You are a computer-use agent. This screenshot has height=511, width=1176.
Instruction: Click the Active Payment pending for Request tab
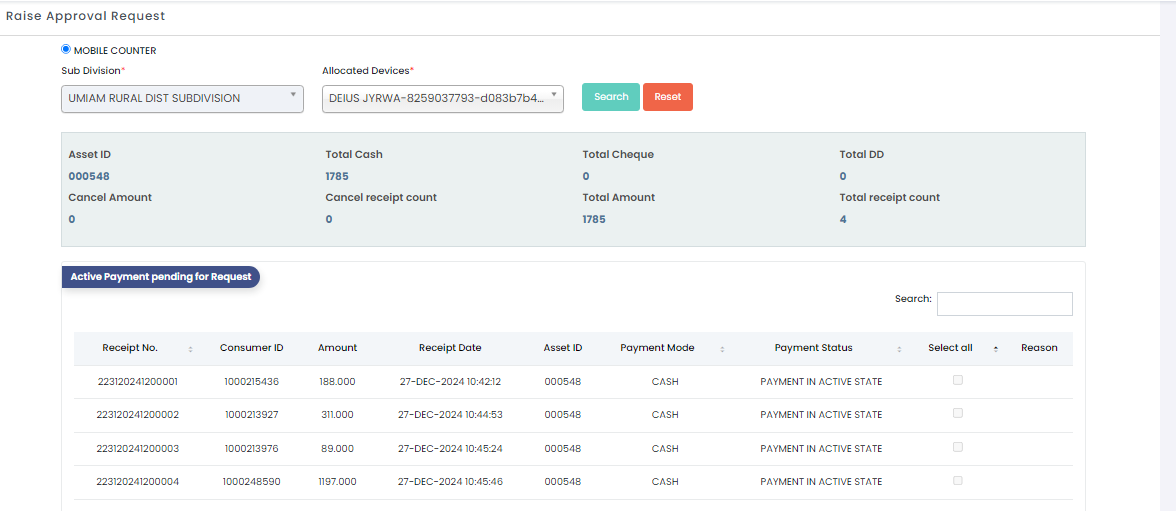coord(160,277)
